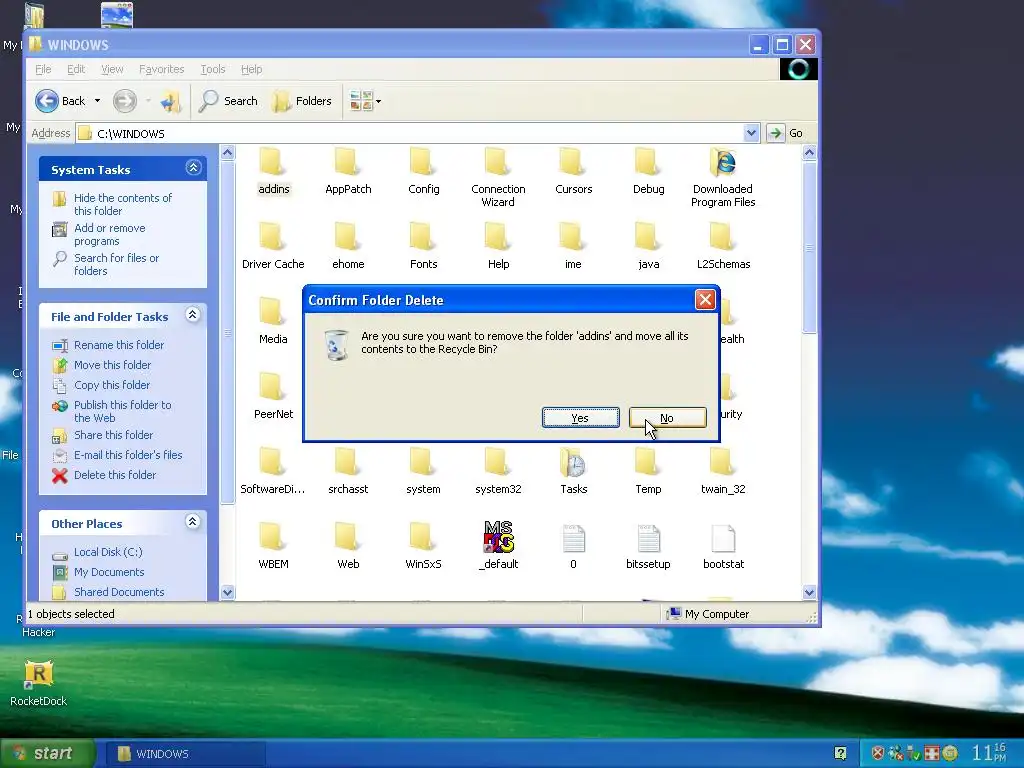1024x768 pixels.
Task: Open the Views dropdown arrow
Action: (378, 101)
